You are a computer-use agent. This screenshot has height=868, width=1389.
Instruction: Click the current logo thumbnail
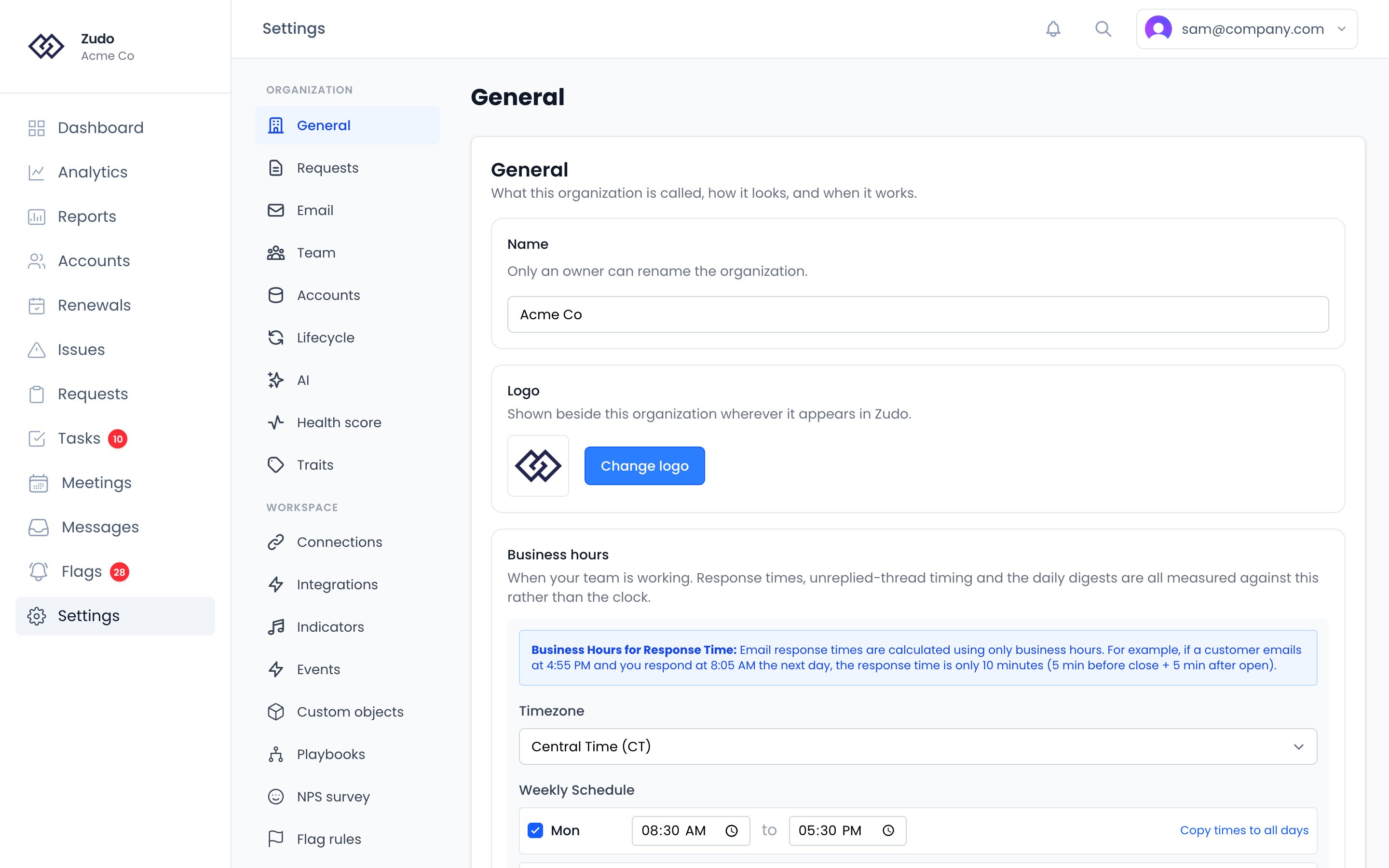click(538, 465)
